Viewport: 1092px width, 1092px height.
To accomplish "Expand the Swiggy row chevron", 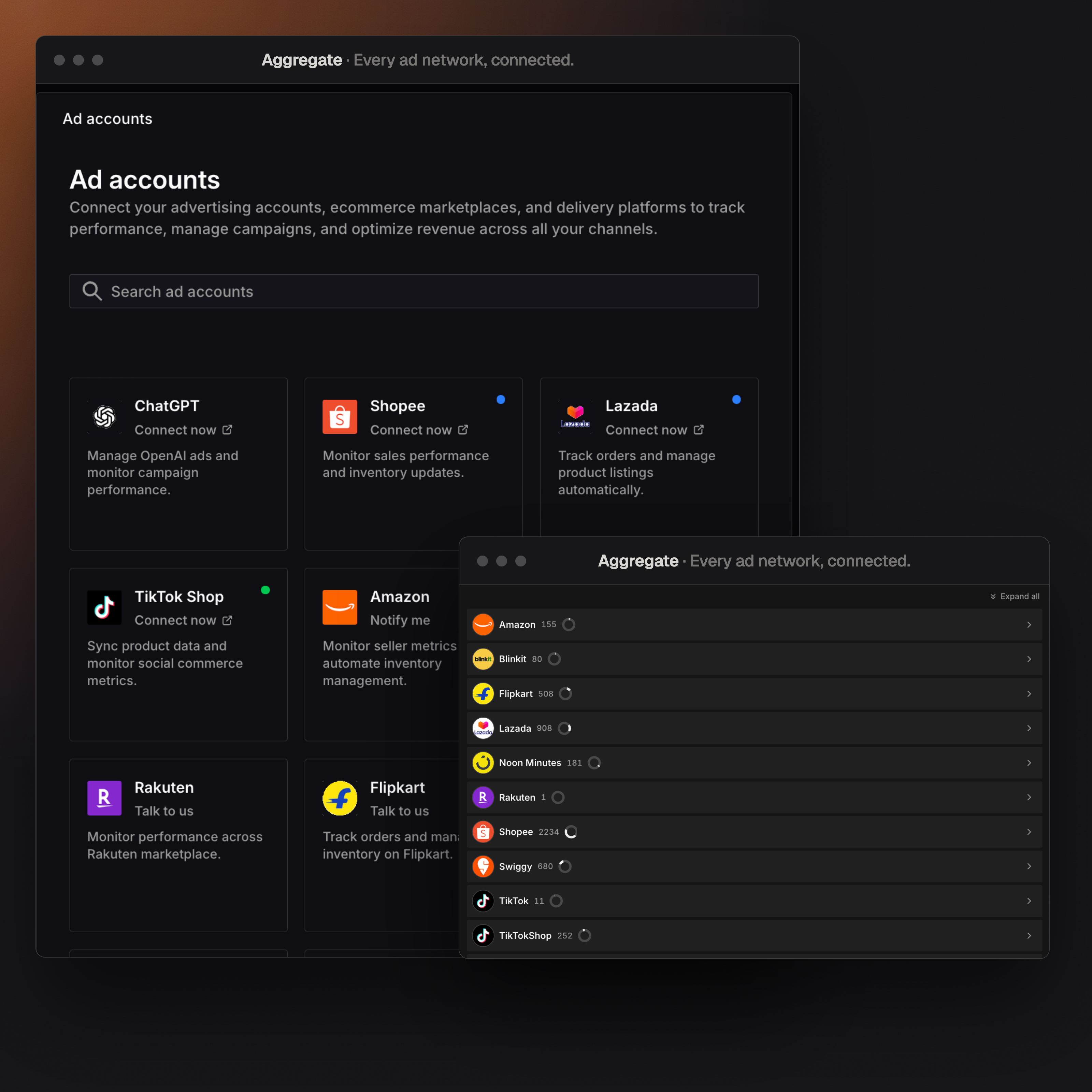I will pos(1029,866).
